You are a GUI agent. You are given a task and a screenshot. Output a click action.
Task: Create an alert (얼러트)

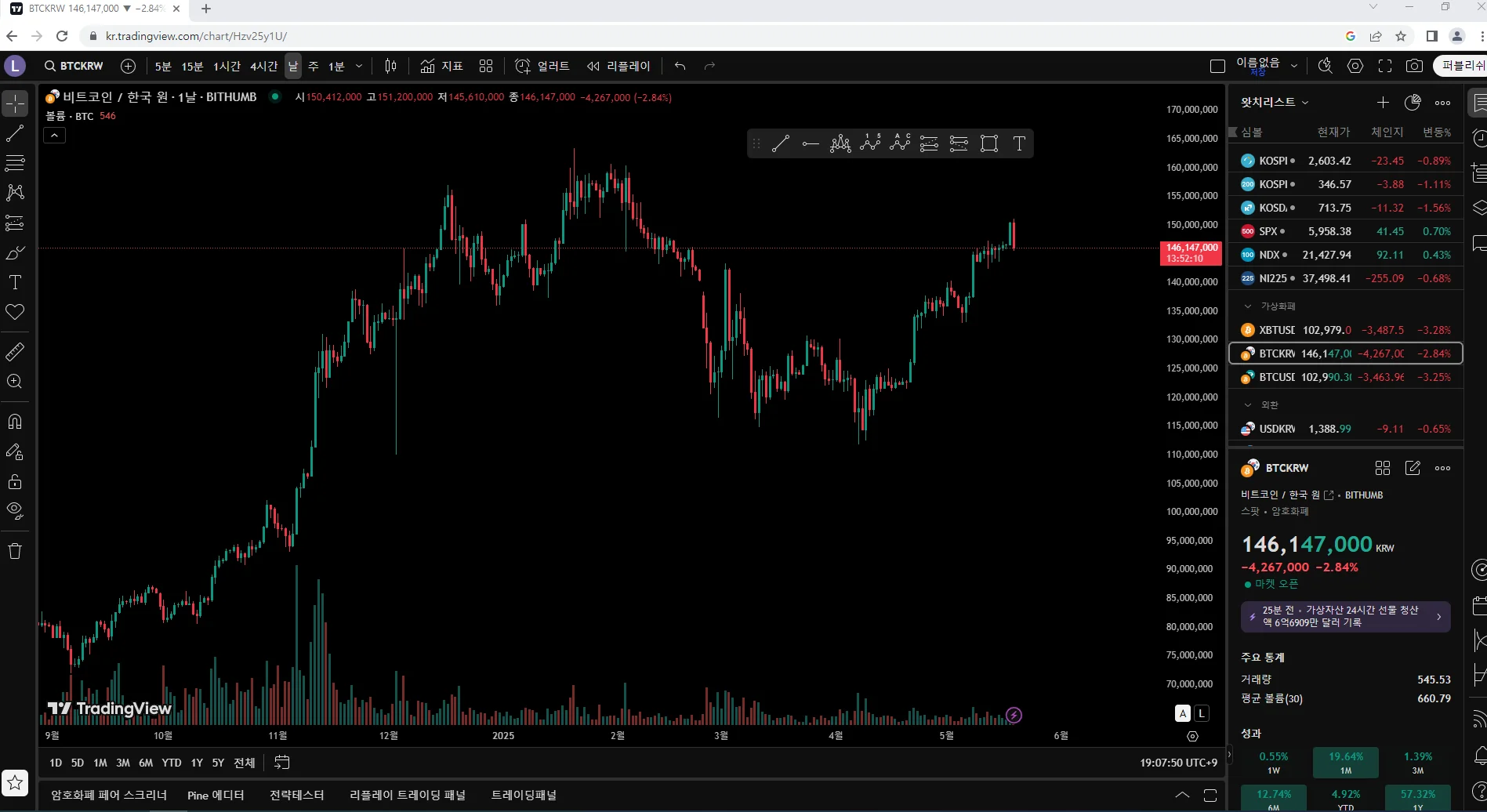point(542,66)
